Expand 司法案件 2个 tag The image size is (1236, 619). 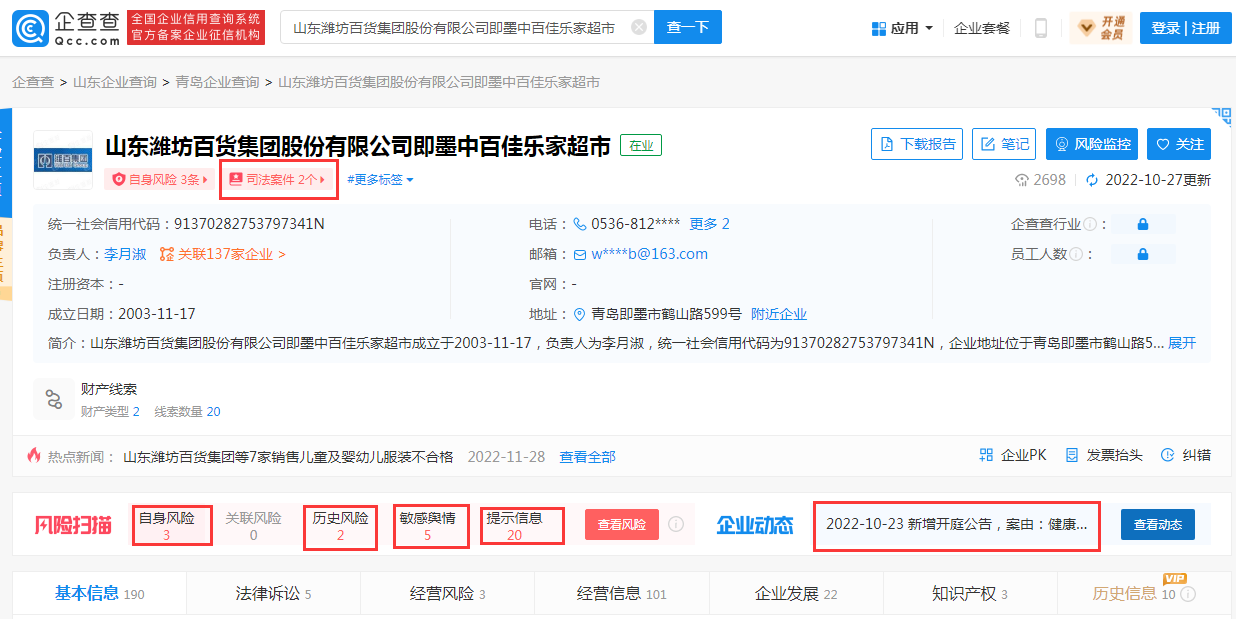click(278, 180)
